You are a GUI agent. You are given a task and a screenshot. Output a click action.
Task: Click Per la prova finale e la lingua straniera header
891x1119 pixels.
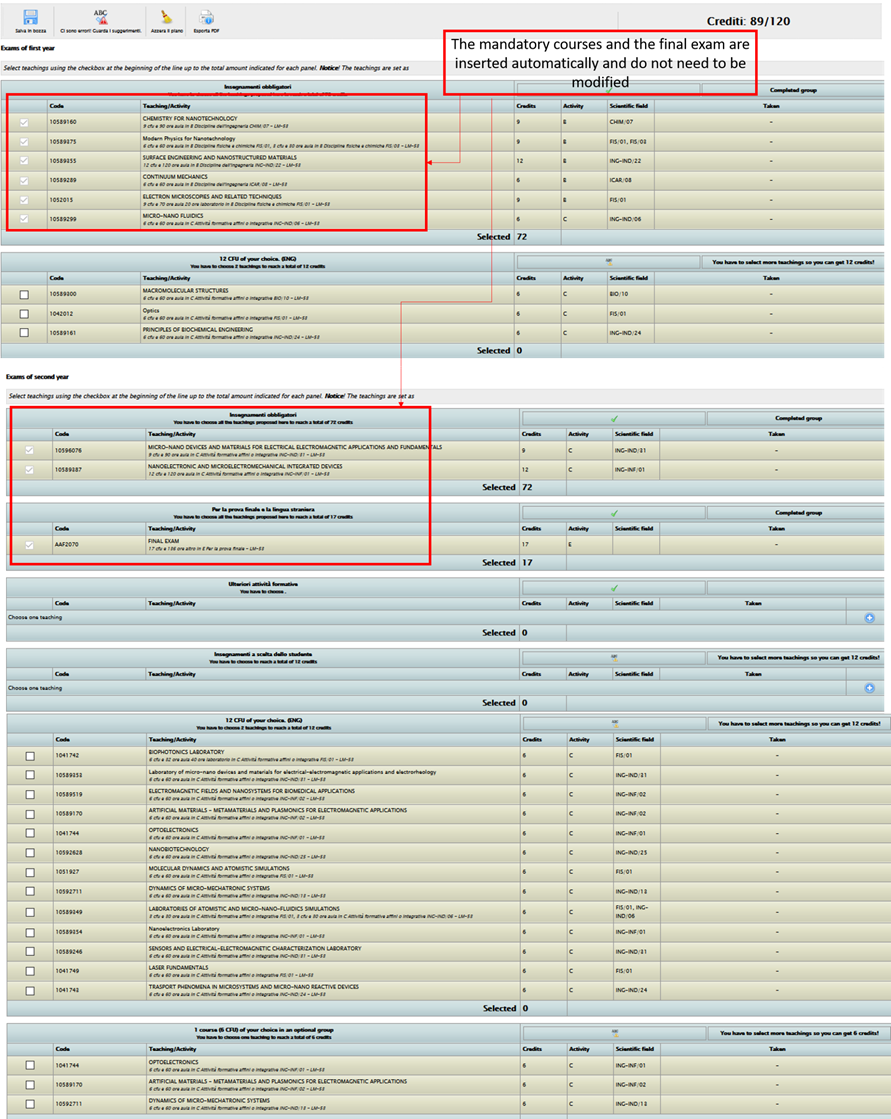[x=263, y=510]
